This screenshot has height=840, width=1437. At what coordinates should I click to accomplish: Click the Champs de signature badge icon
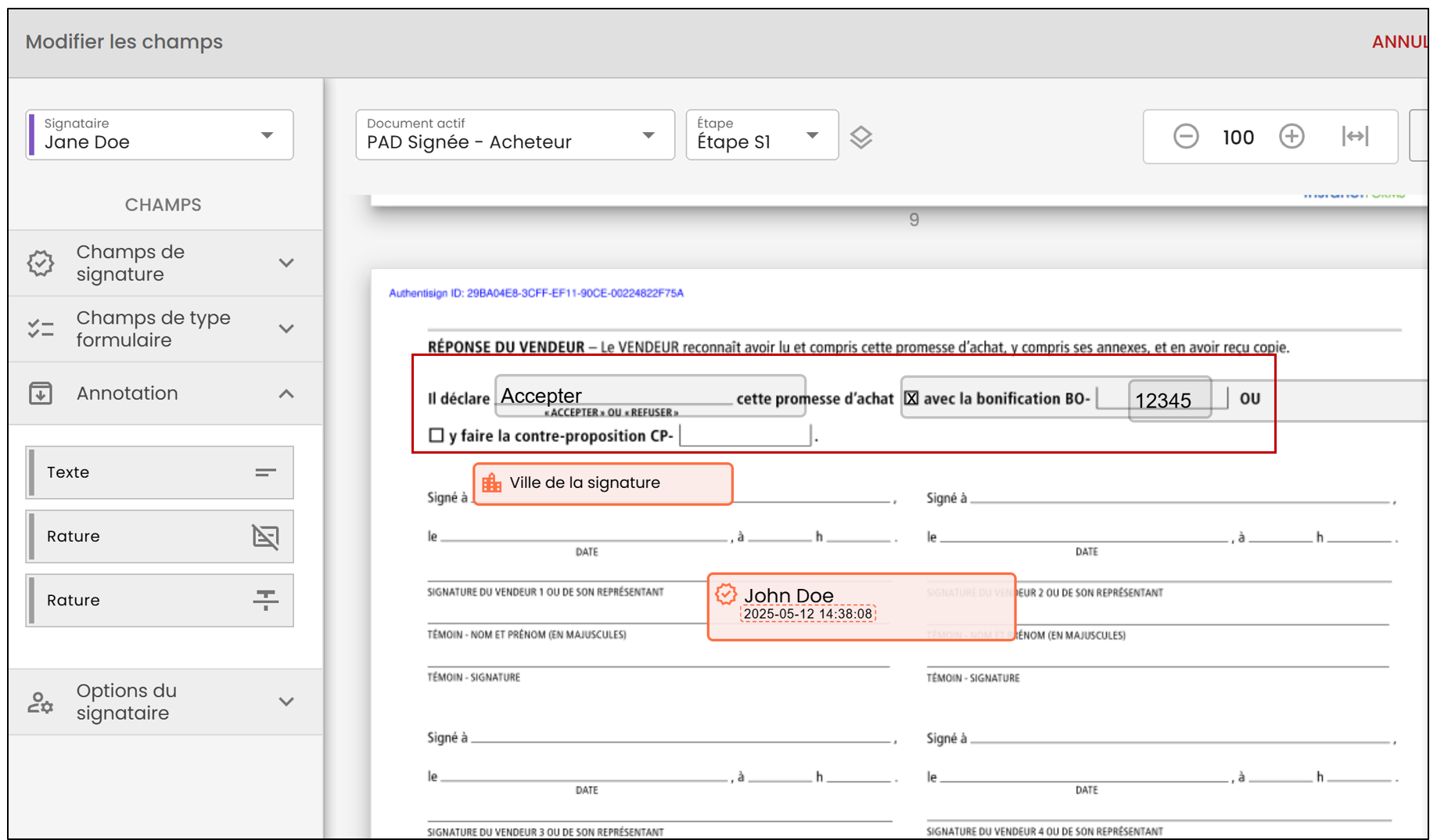[41, 263]
